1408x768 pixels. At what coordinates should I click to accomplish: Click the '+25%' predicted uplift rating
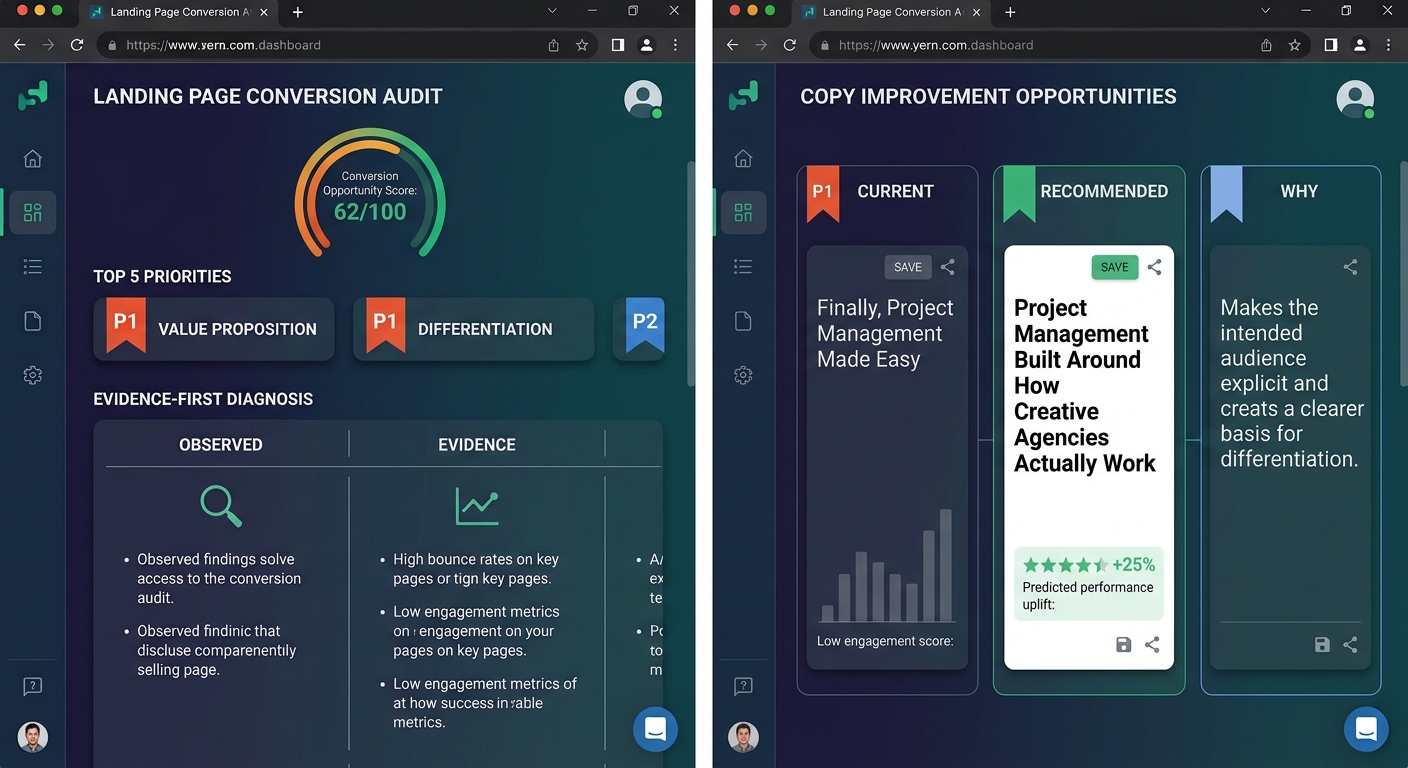coord(1088,564)
